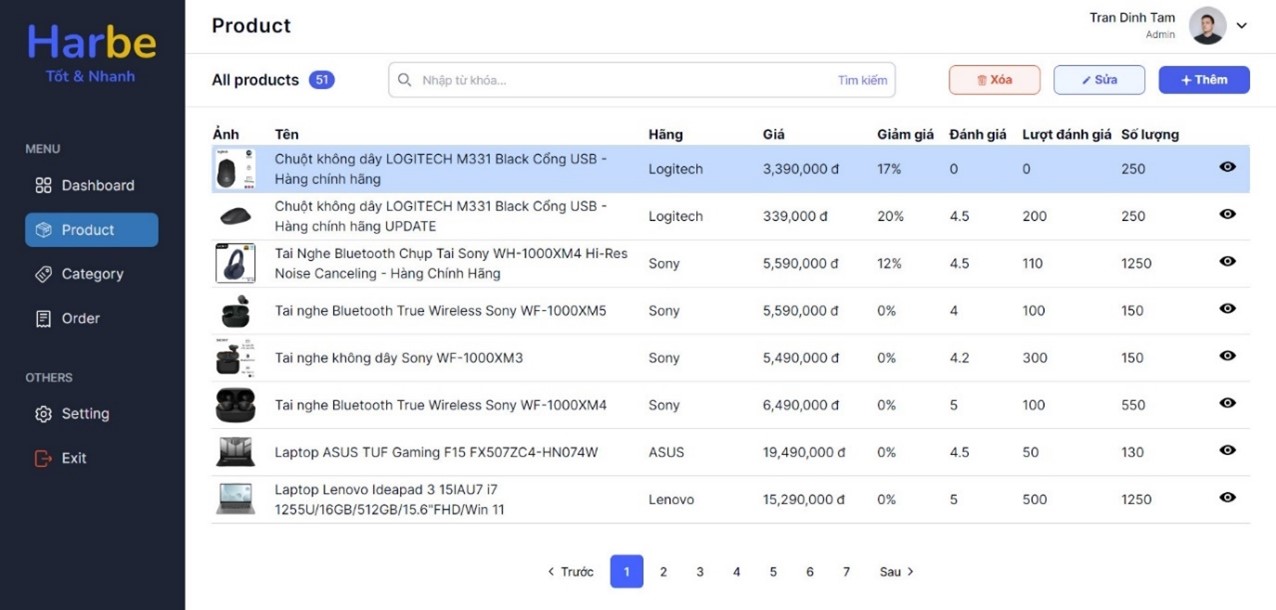This screenshot has height=610, width=1276.
Task: Click the red Xóa delete button
Action: click(994, 80)
